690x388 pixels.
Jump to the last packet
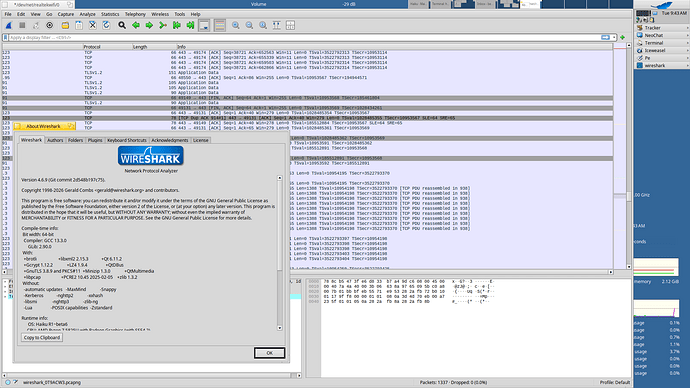tap(190, 25)
